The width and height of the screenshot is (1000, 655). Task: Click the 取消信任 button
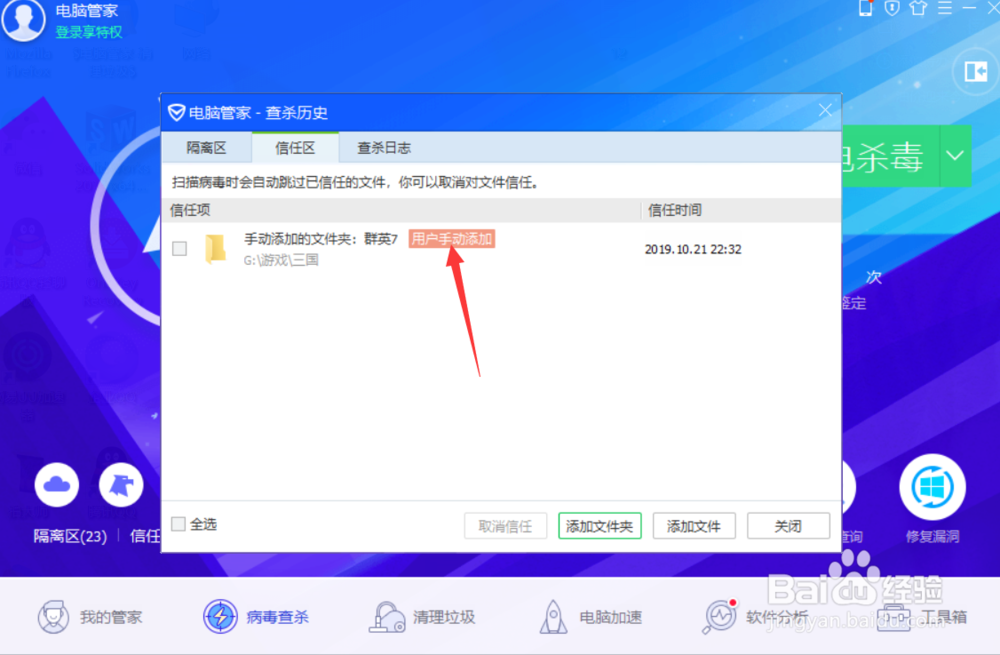pos(505,526)
